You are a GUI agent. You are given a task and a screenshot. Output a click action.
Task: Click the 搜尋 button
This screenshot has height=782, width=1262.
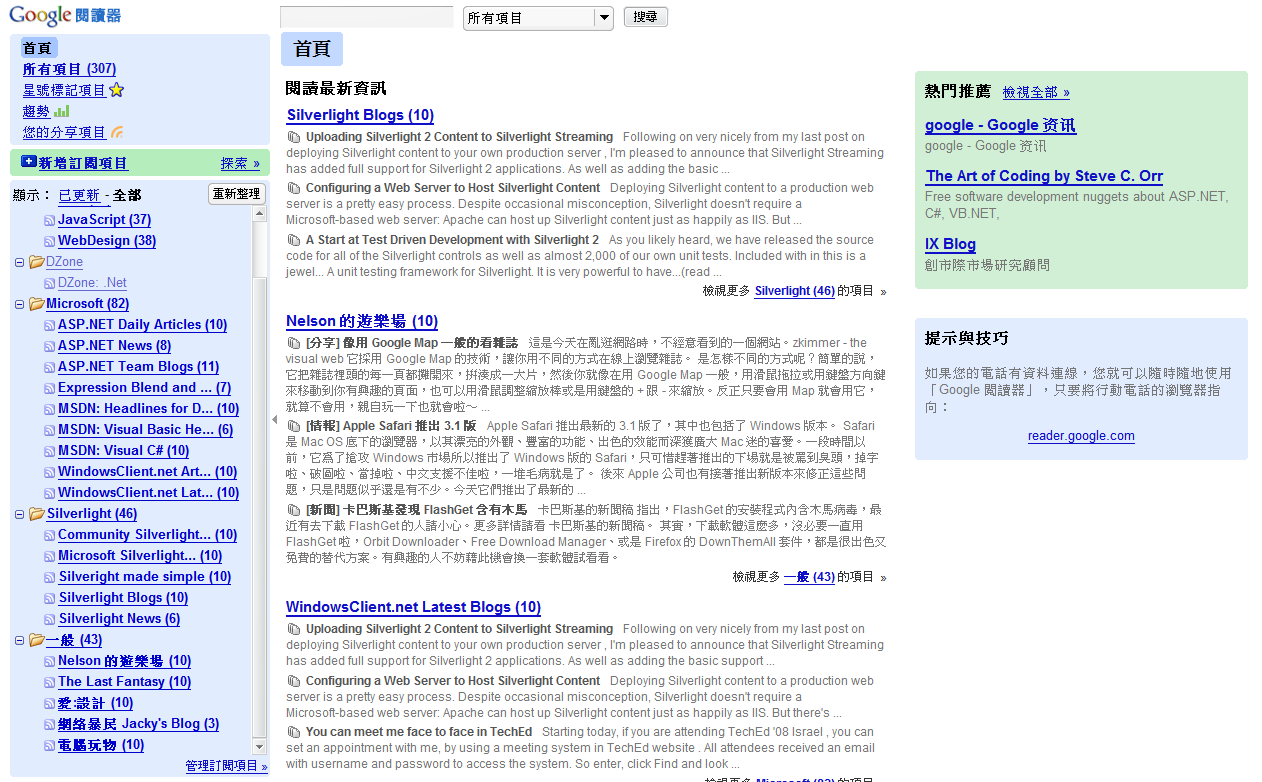pyautogui.click(x=646, y=17)
